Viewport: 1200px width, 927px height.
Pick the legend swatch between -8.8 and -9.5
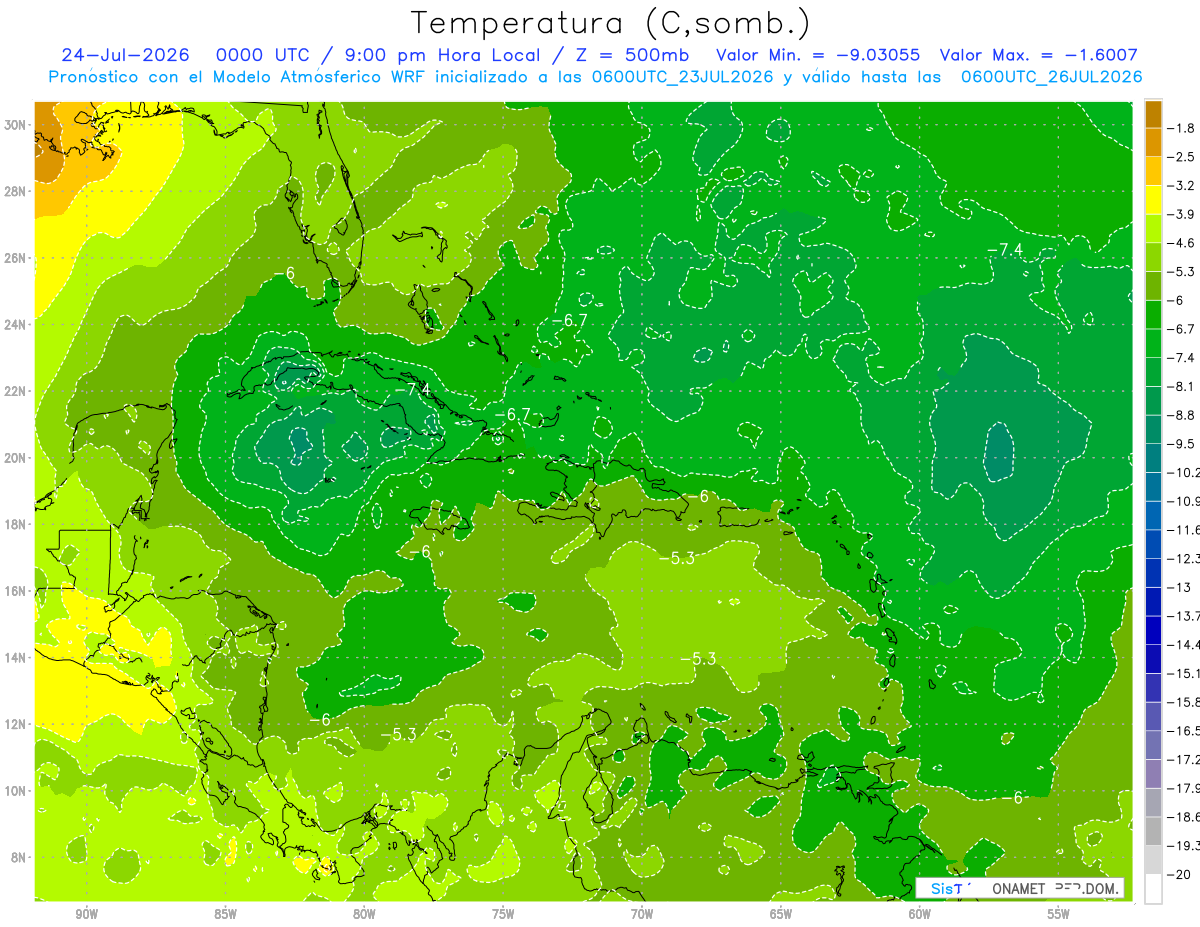pos(1153,429)
